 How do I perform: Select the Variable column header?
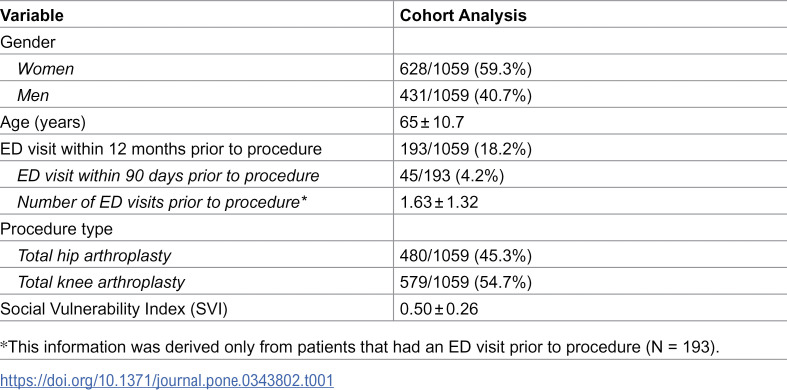pyautogui.click(x=32, y=16)
